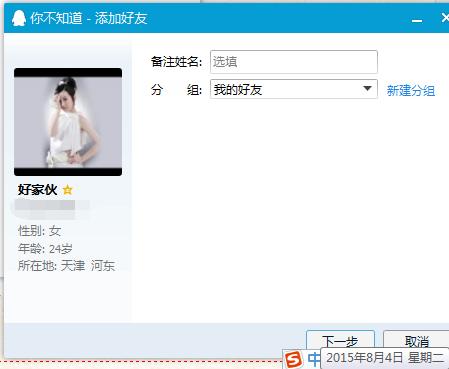Image resolution: width=449 pixels, height=369 pixels.
Task: Click the 新建分组 link
Action: click(x=411, y=90)
